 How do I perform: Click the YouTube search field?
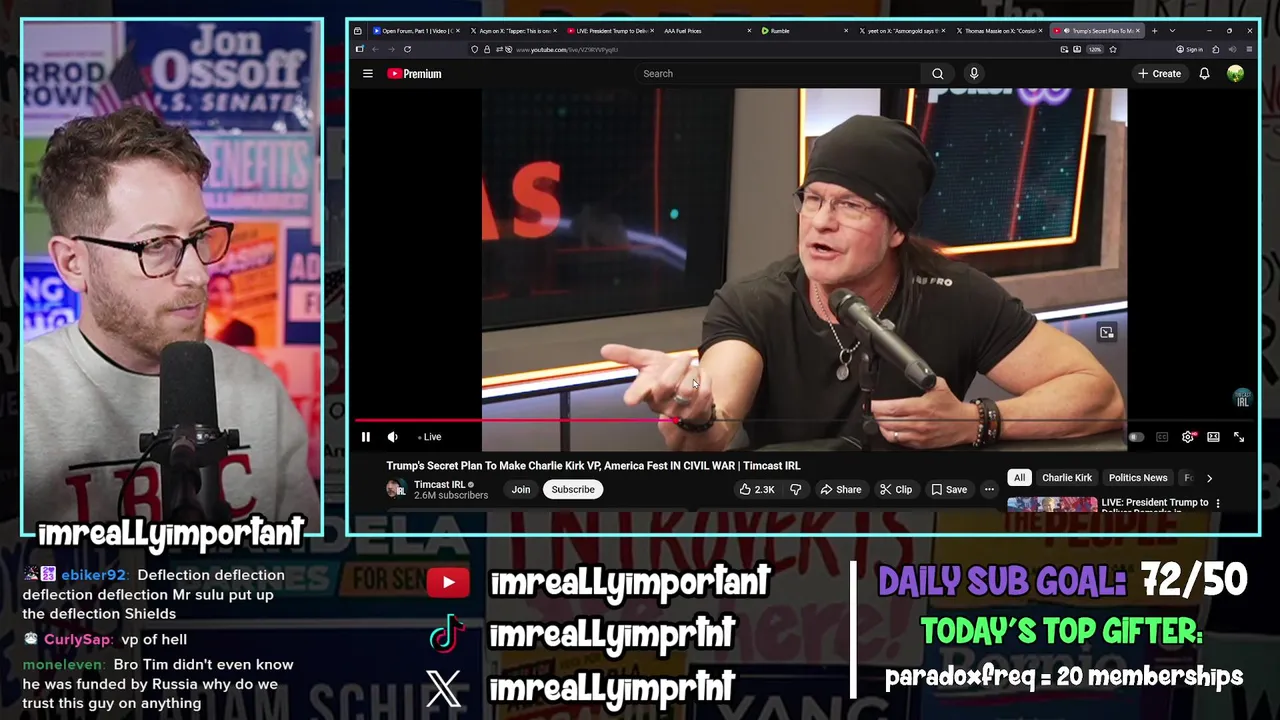tap(778, 73)
